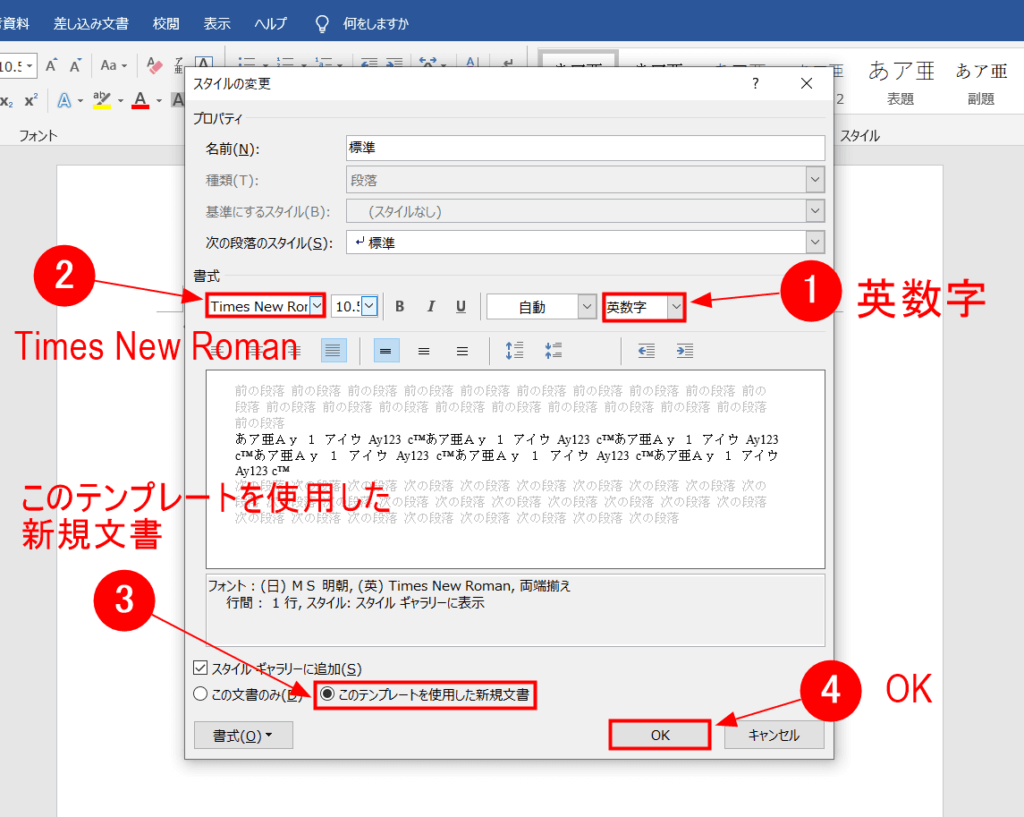Open the 校閲 ribbon tab

(166, 24)
